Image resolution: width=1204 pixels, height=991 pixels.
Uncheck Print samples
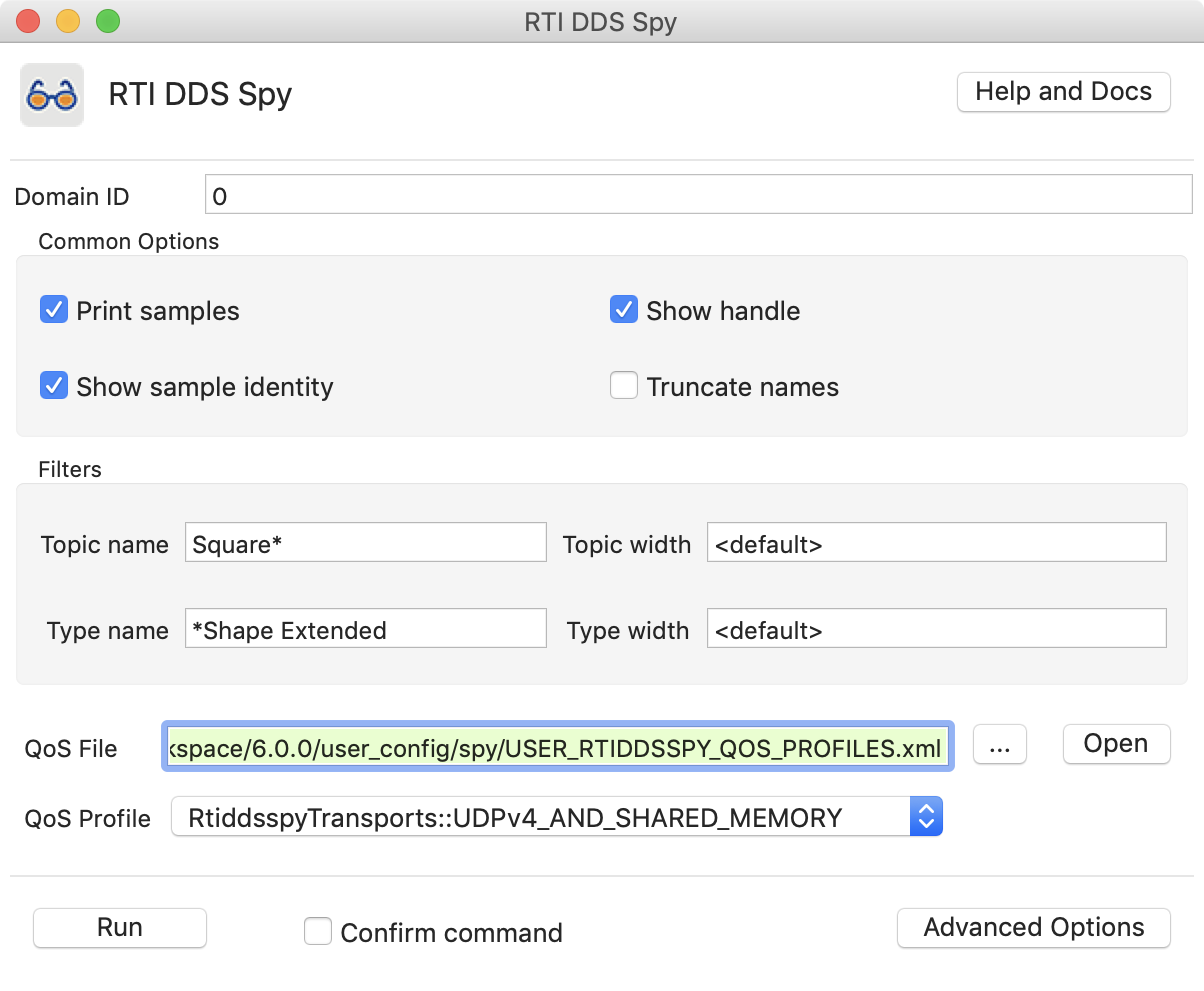(x=53, y=310)
